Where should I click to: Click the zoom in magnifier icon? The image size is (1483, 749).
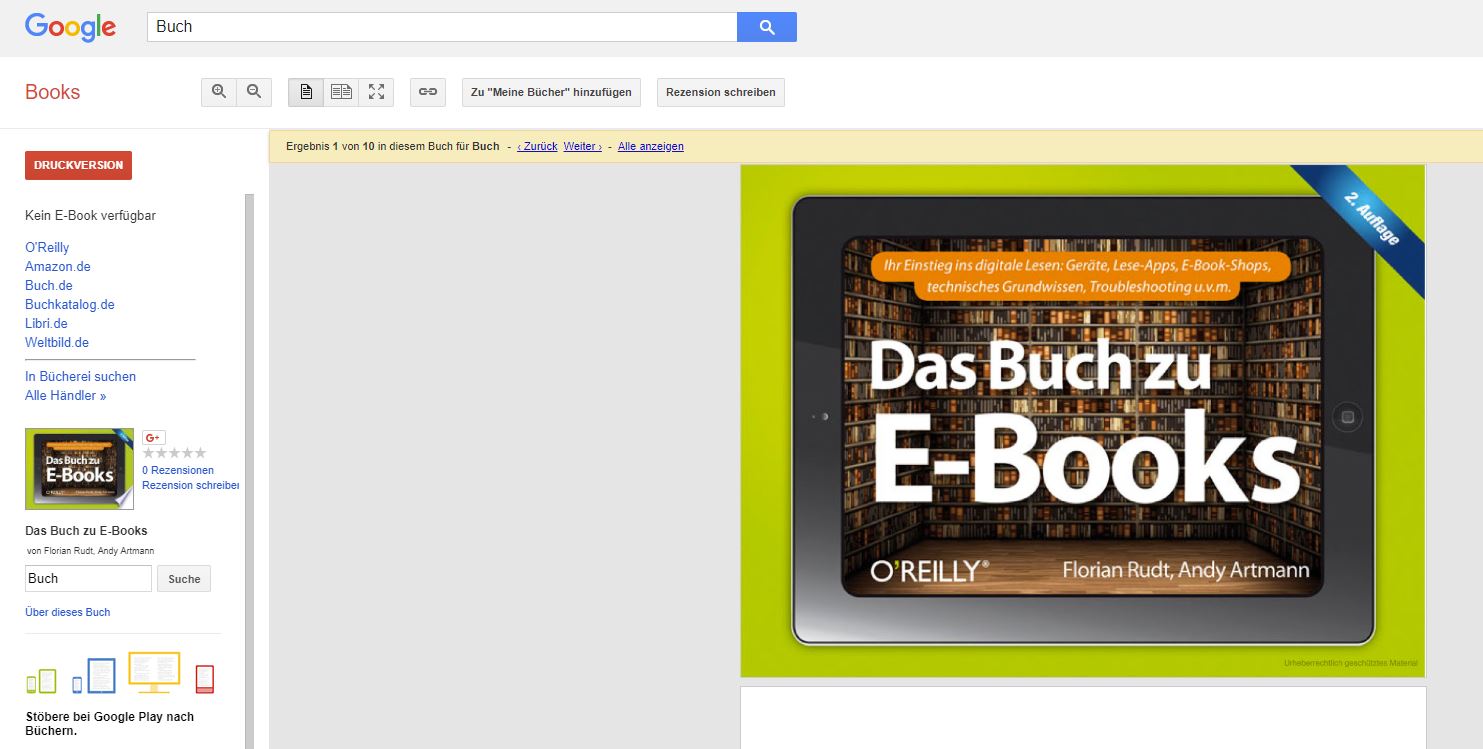click(219, 92)
